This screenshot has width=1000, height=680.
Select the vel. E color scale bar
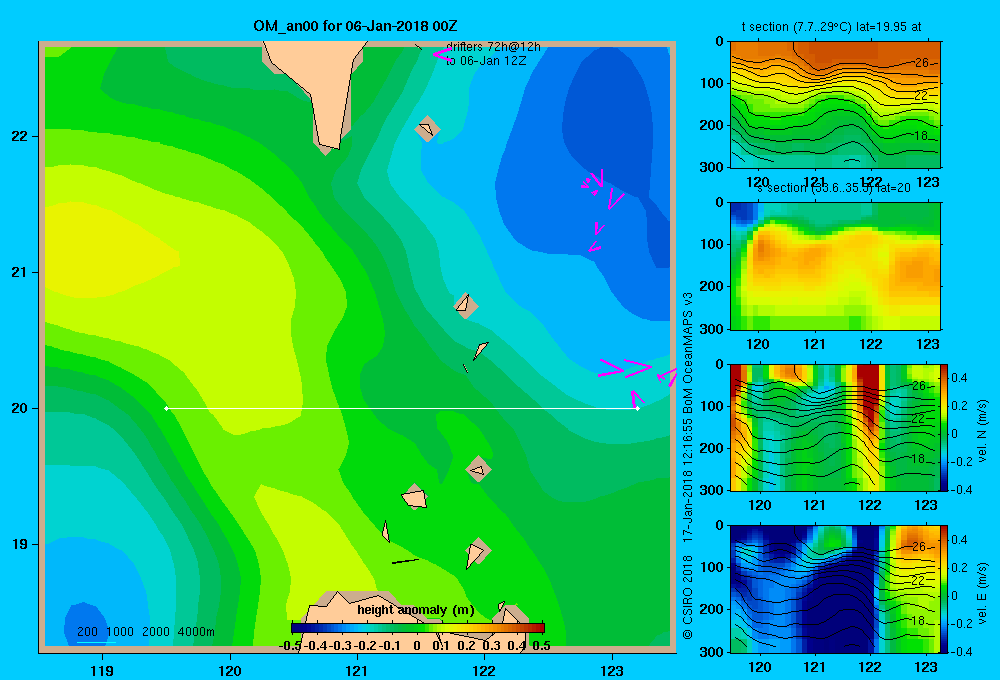pyautogui.click(x=944, y=589)
